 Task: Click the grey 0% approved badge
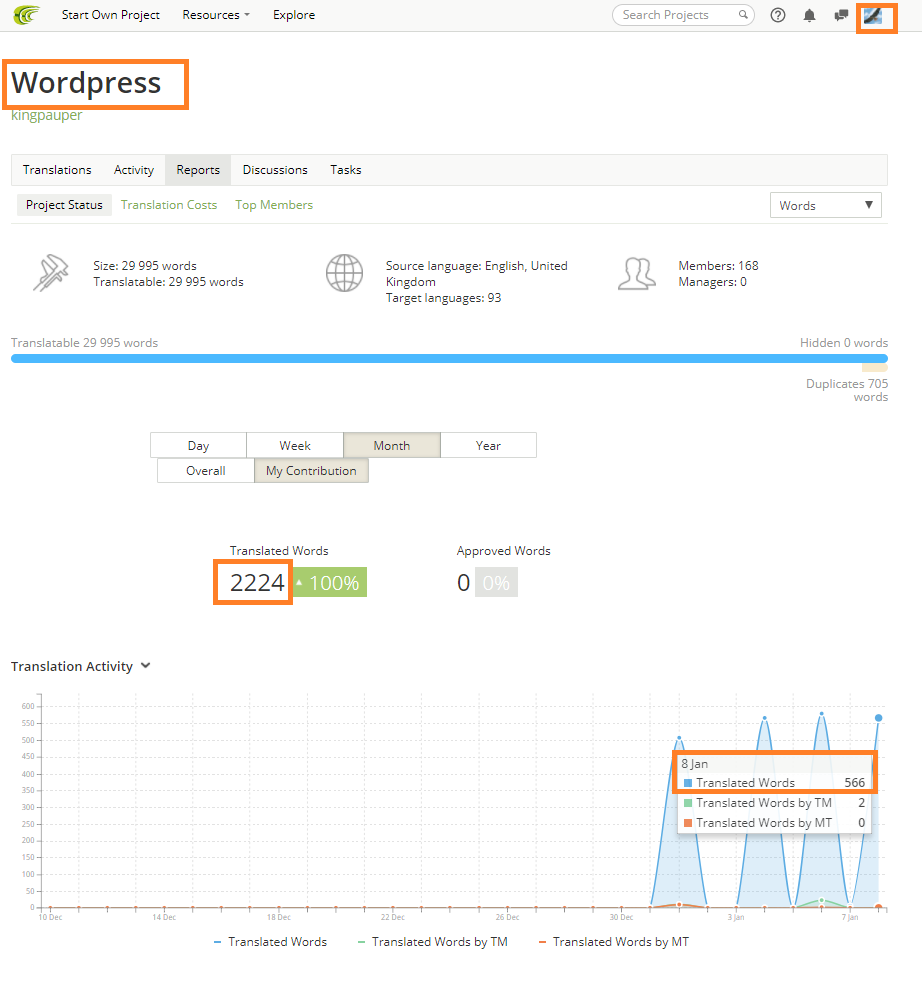(496, 582)
